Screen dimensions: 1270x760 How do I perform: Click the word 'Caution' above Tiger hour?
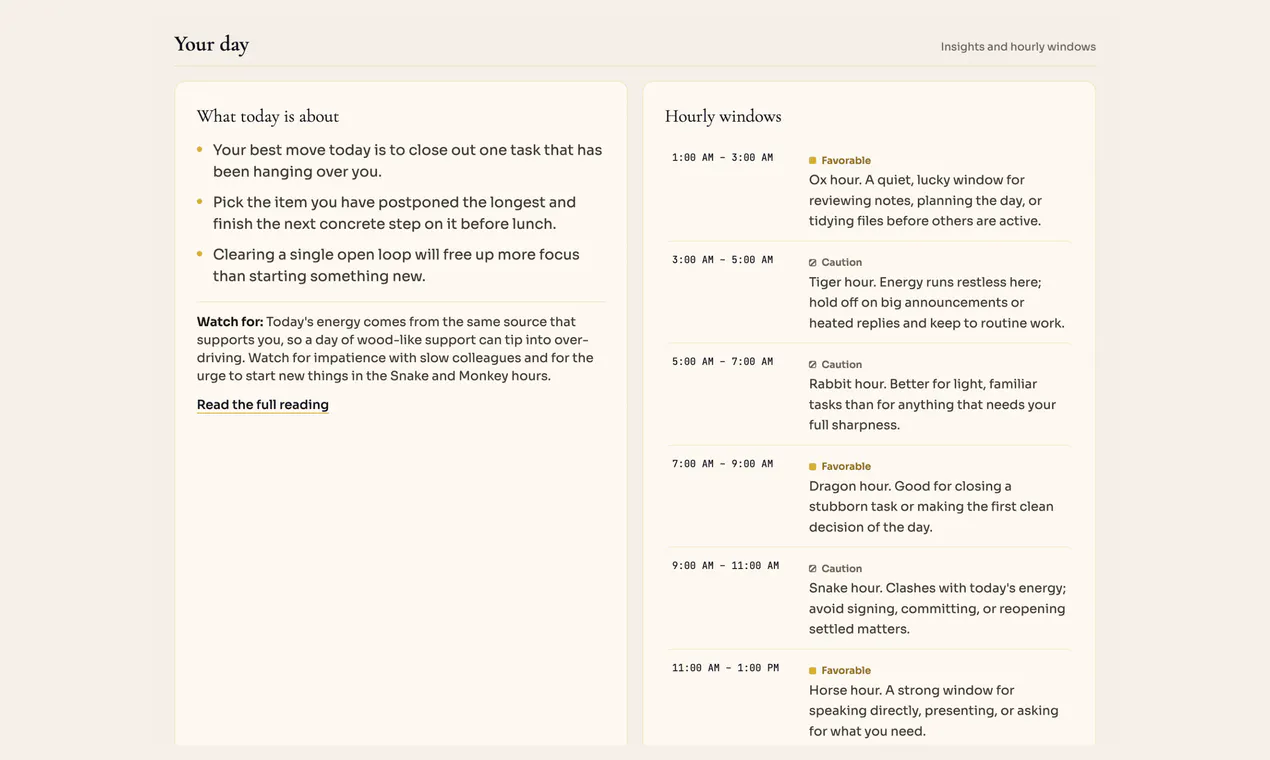click(842, 263)
